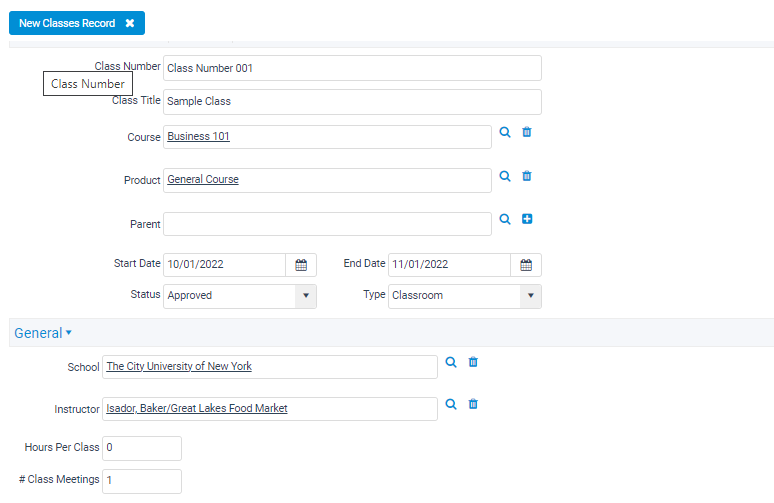The width and height of the screenshot is (774, 503).
Task: Click the Start Date label
Action: coord(137,264)
